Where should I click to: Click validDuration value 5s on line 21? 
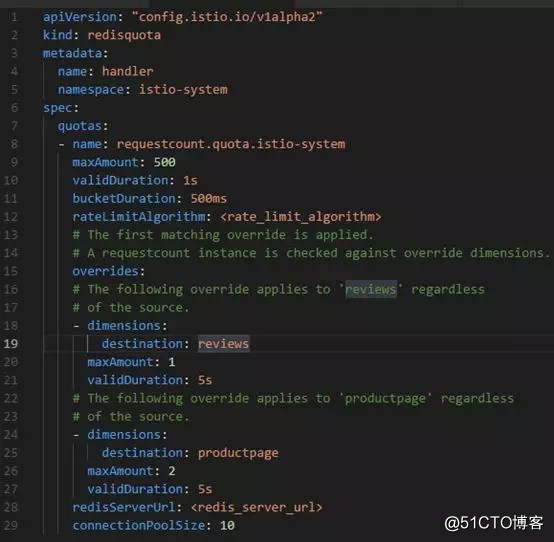point(205,380)
